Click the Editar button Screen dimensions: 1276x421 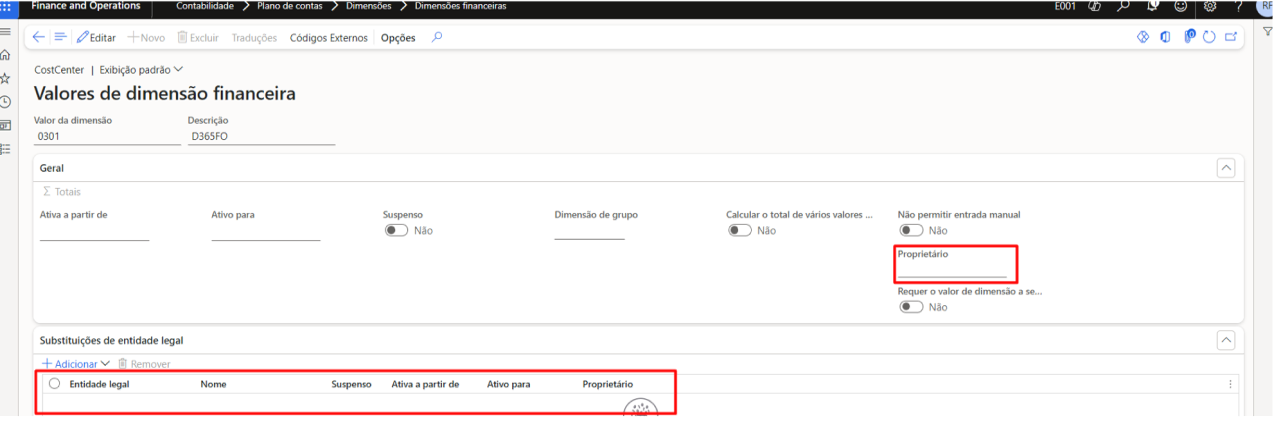pyautogui.click(x=96, y=37)
